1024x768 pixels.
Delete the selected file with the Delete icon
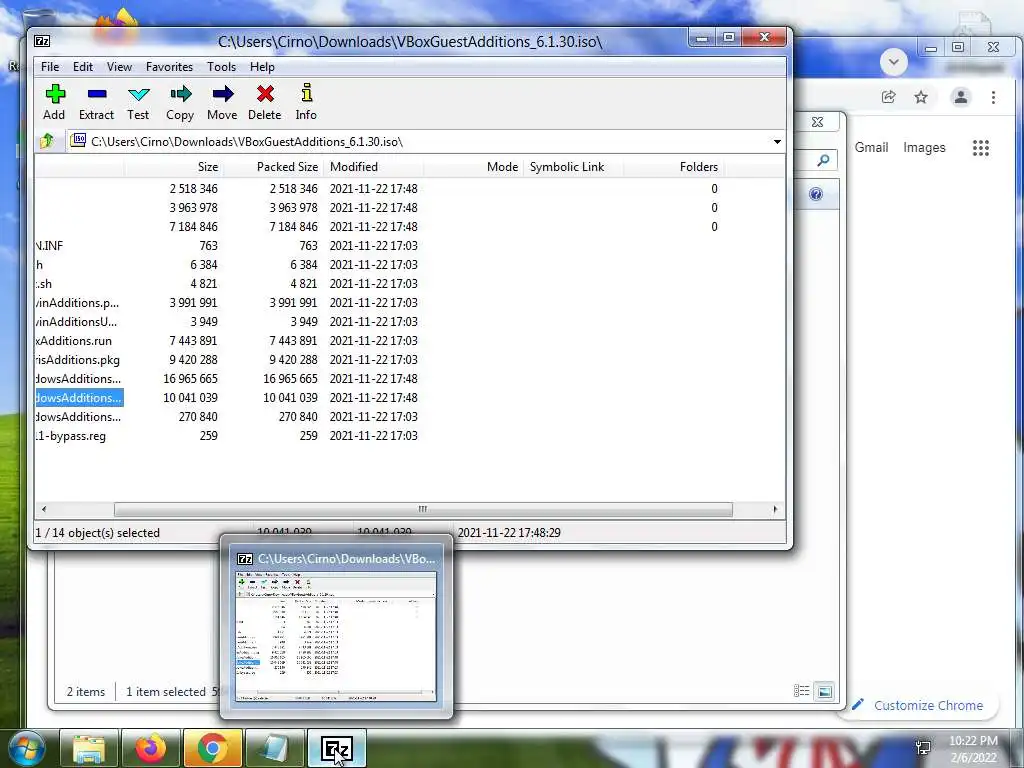point(264,103)
